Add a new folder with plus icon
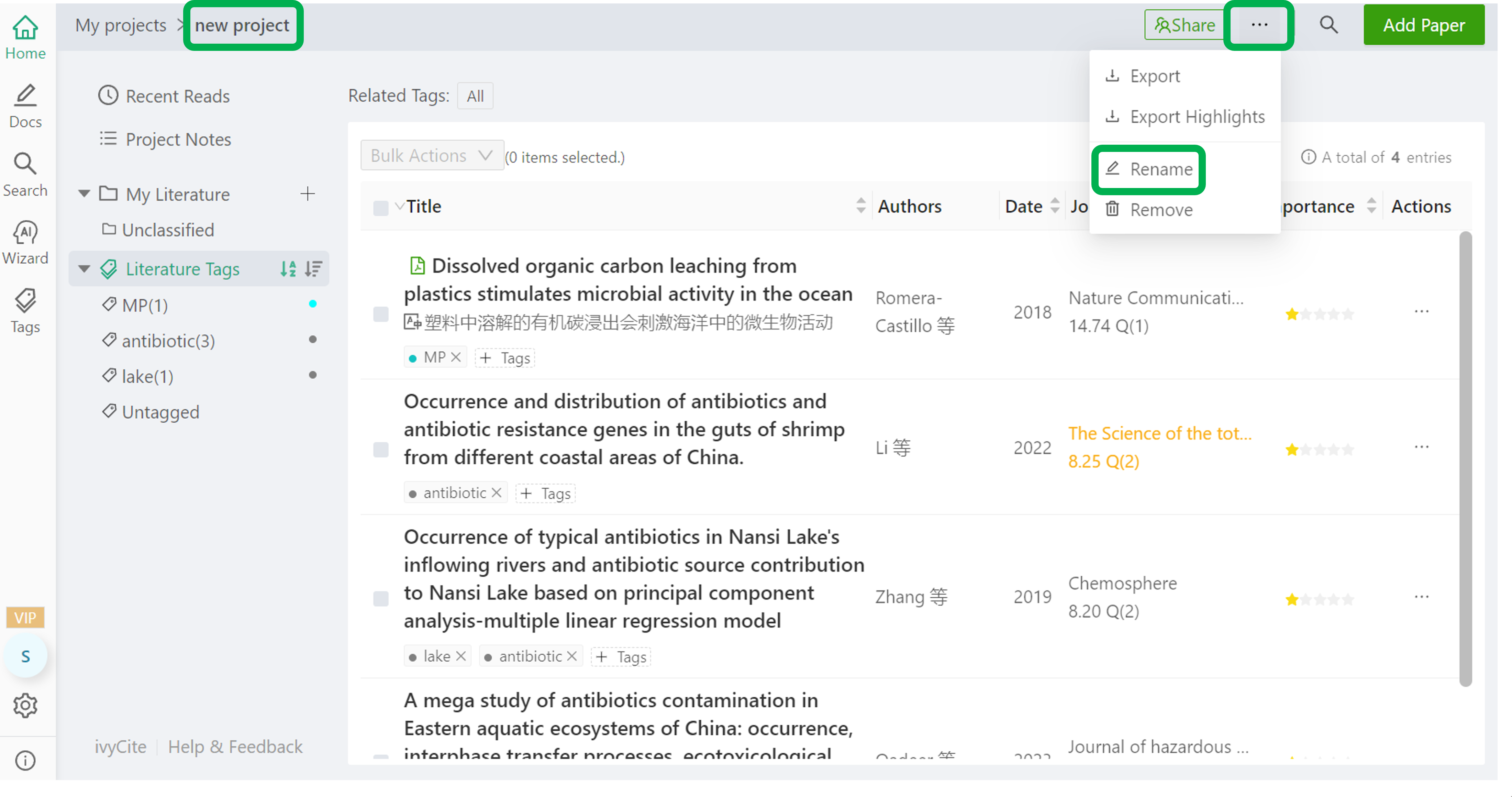This screenshot has width=1512, height=797. [308, 194]
